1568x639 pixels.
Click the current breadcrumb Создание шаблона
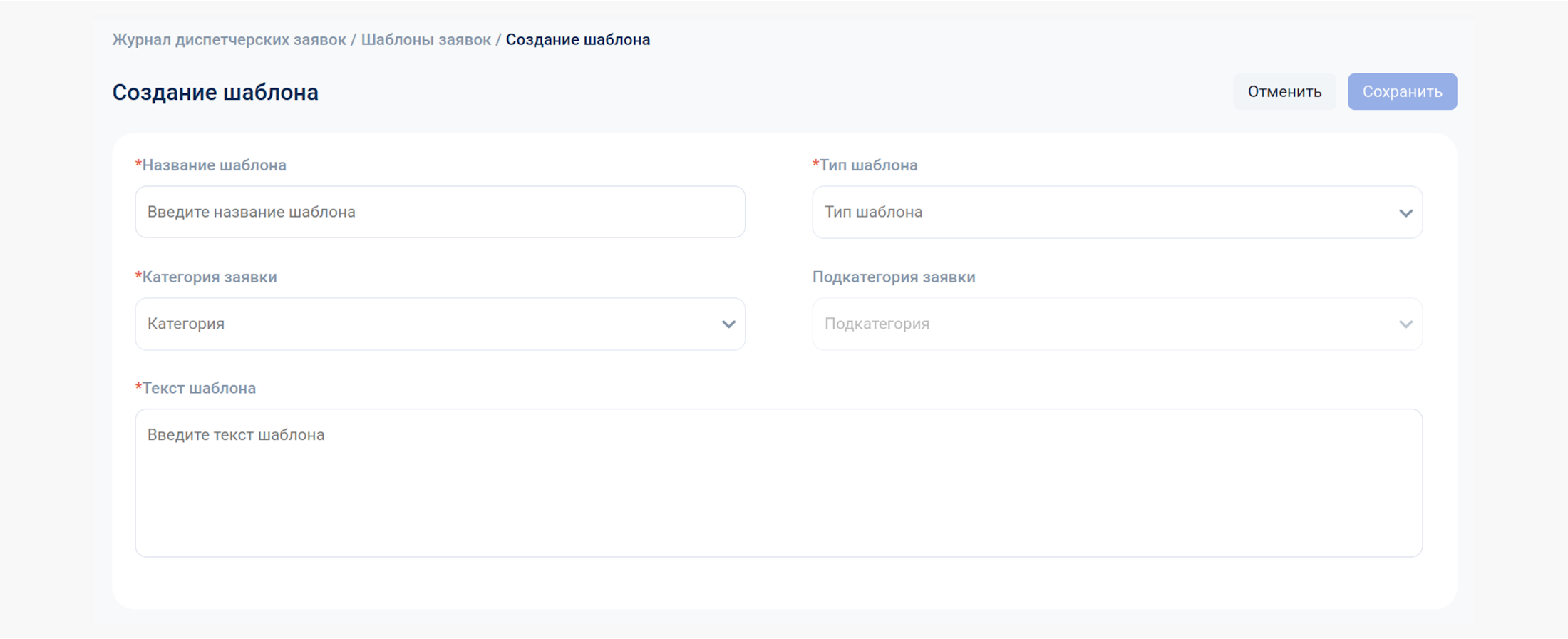tap(577, 40)
